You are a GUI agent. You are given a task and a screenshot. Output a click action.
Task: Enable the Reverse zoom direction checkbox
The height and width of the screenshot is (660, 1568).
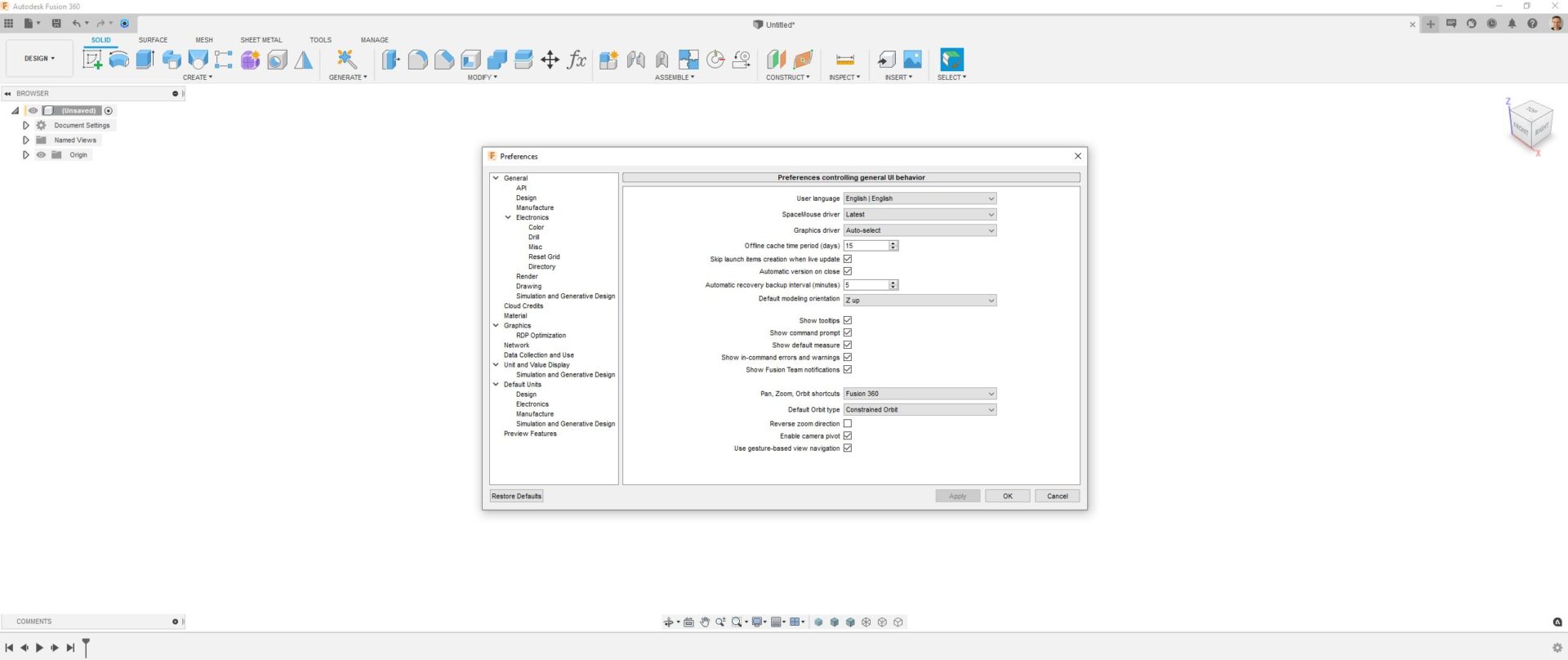[x=847, y=423]
